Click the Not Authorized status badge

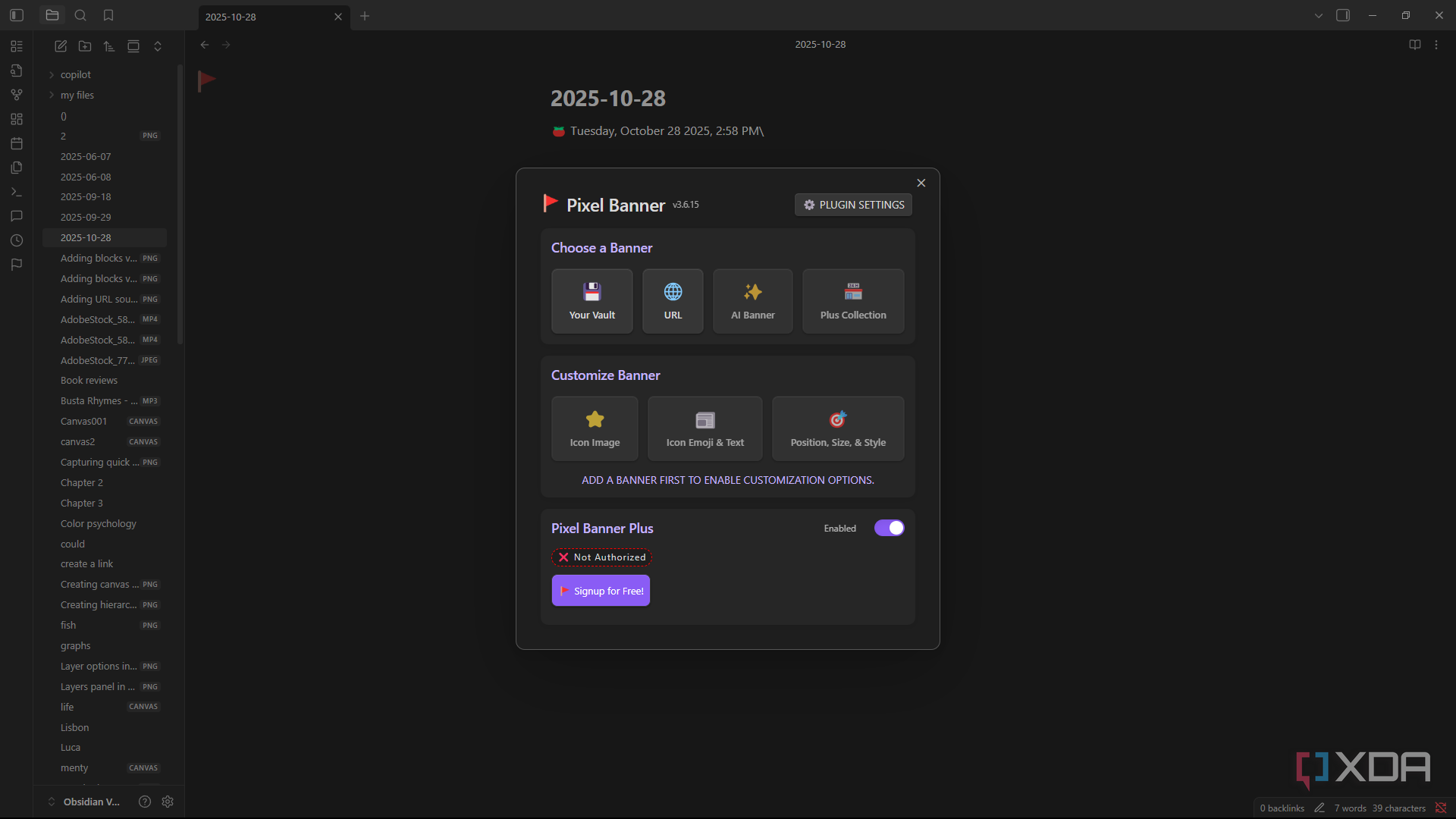(x=601, y=557)
